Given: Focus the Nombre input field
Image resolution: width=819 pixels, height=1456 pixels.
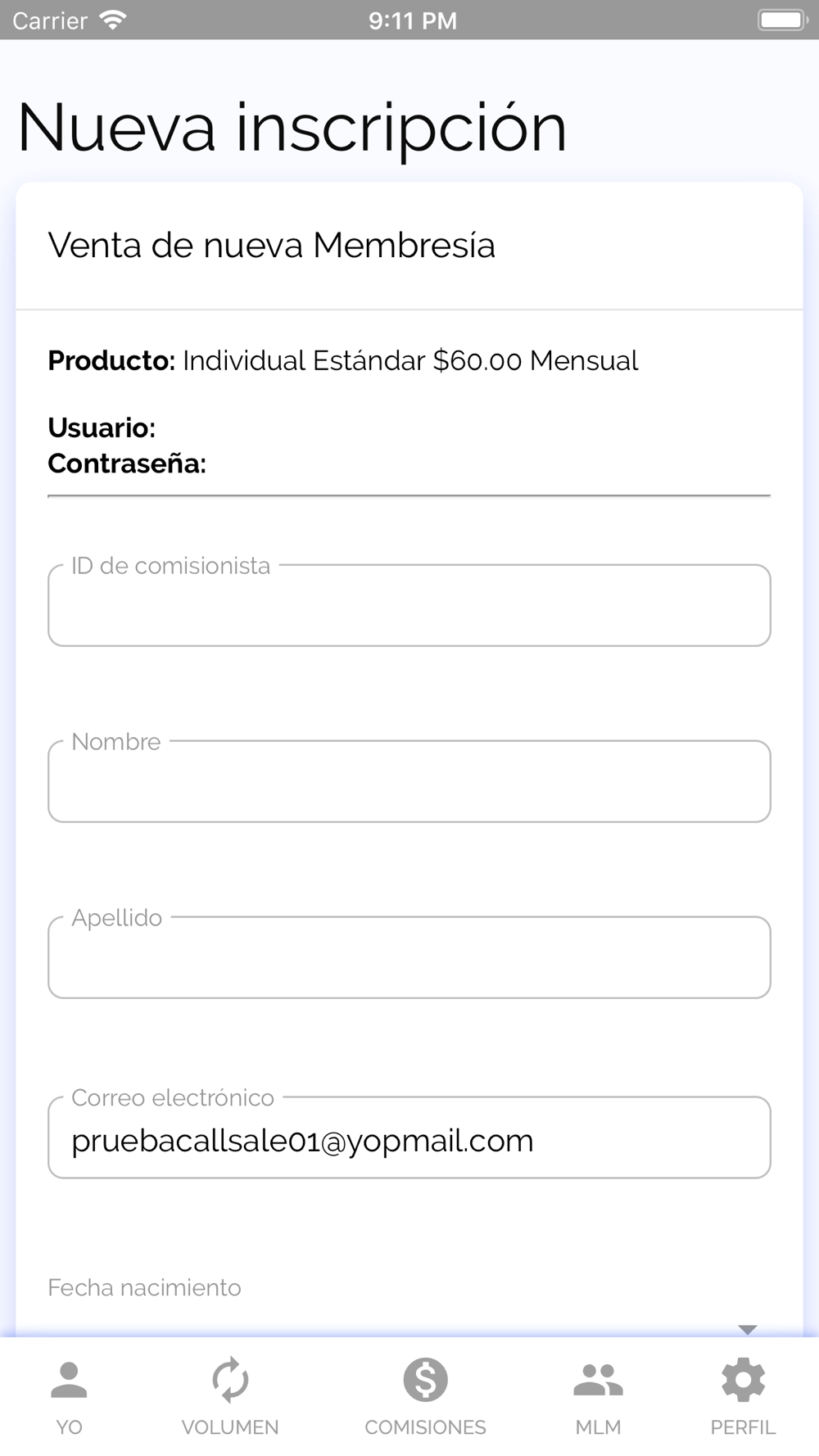Looking at the screenshot, I should pyautogui.click(x=409, y=781).
